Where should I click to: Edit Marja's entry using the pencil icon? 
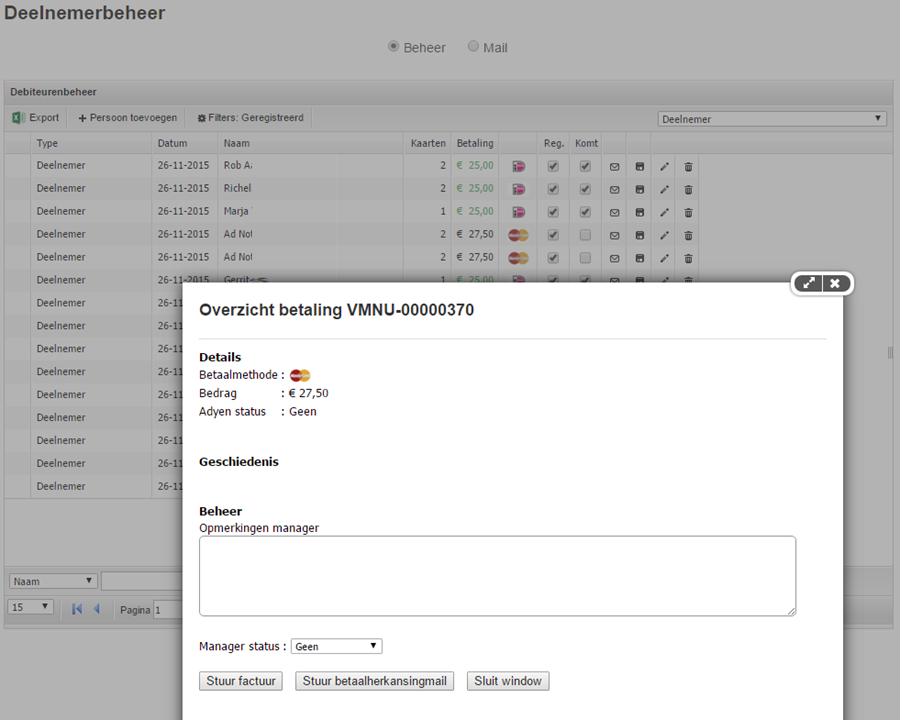point(664,212)
